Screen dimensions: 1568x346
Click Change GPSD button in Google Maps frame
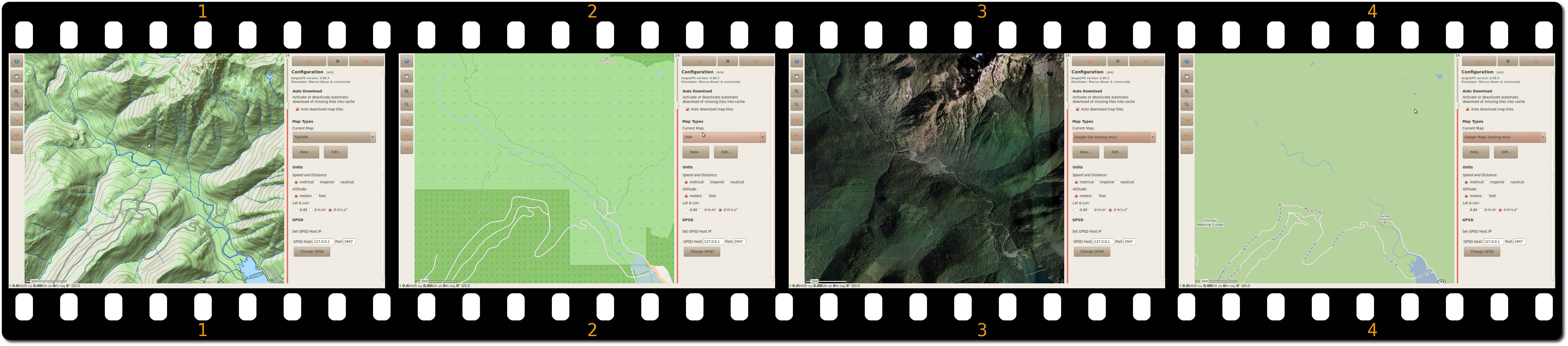(x=1482, y=252)
